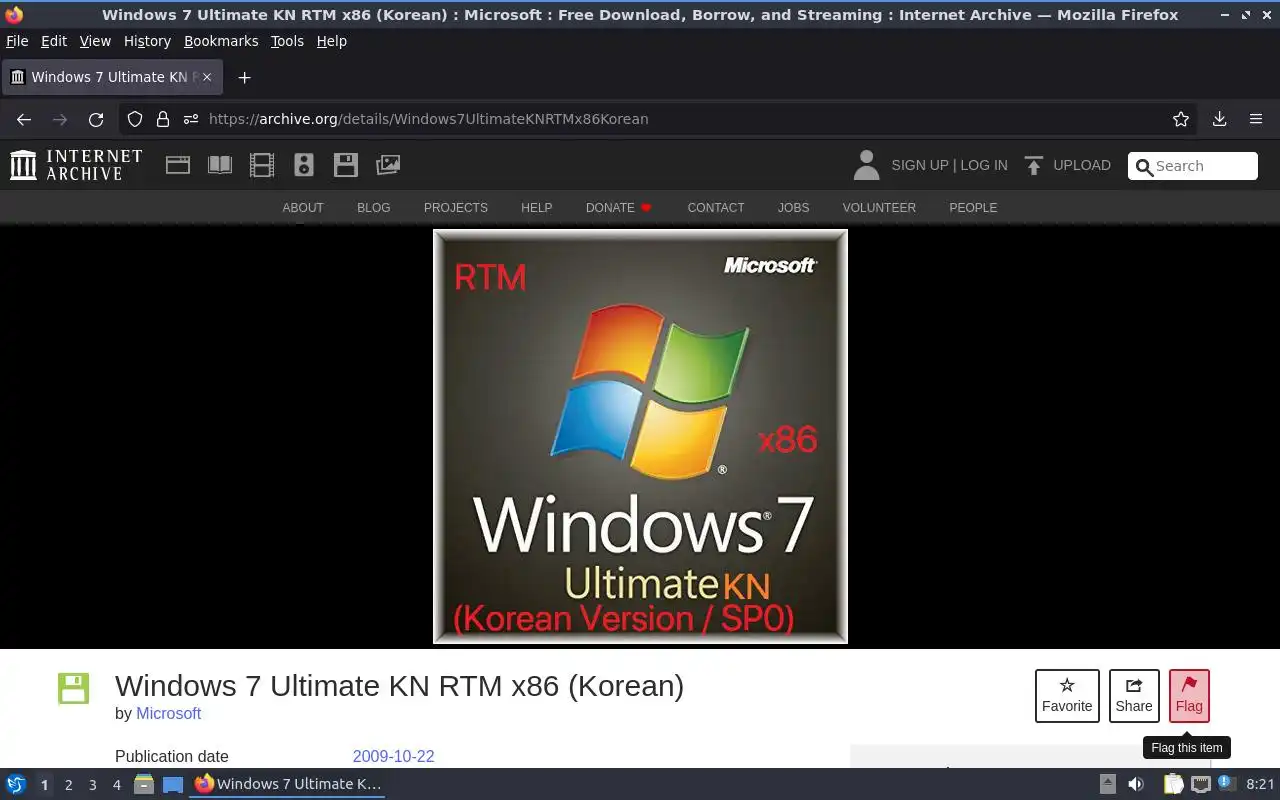Click the VOLUNTEER navigation link
The image size is (1280, 800).
coord(879,208)
